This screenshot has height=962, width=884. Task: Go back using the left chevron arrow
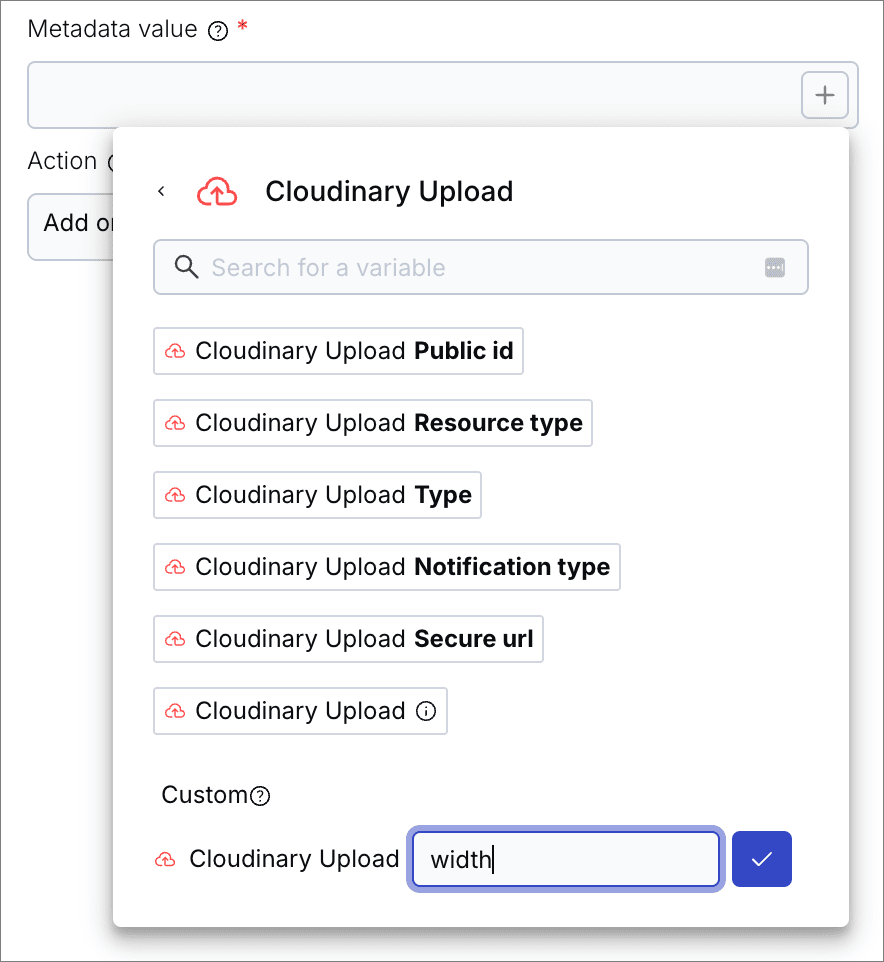[x=161, y=191]
